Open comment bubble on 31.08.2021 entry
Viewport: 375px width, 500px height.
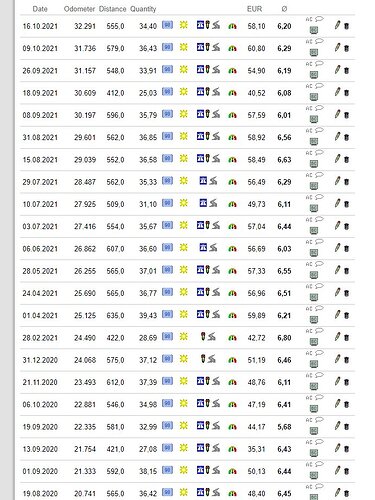point(319,130)
